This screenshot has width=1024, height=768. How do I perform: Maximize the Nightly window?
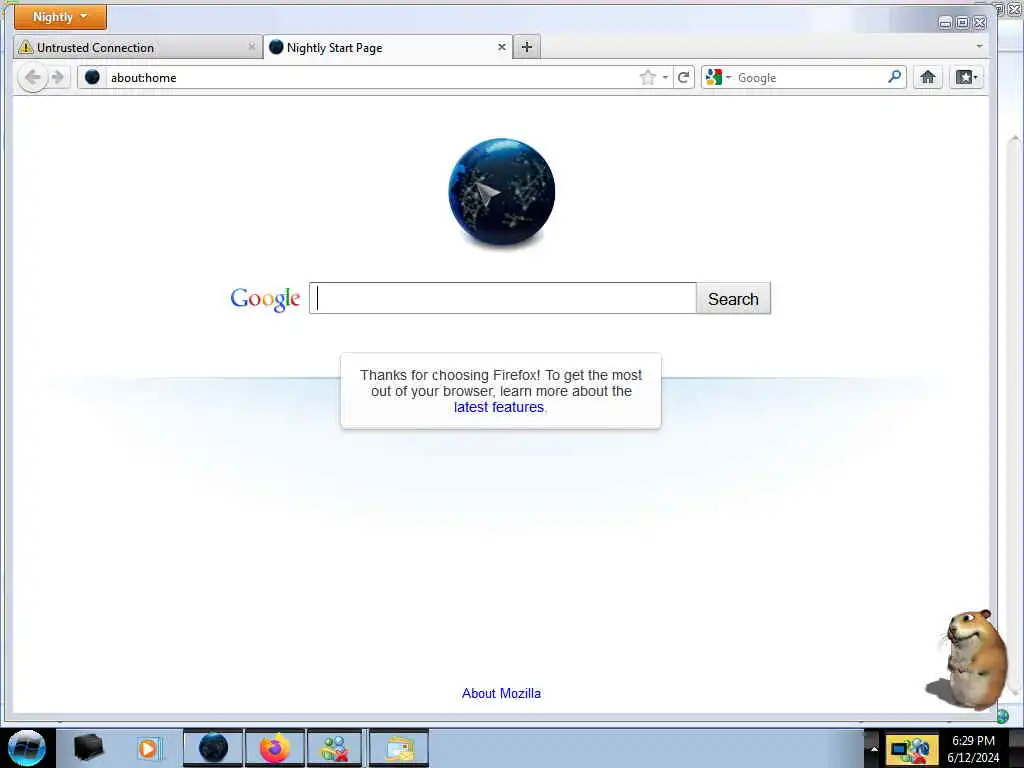coord(963,23)
